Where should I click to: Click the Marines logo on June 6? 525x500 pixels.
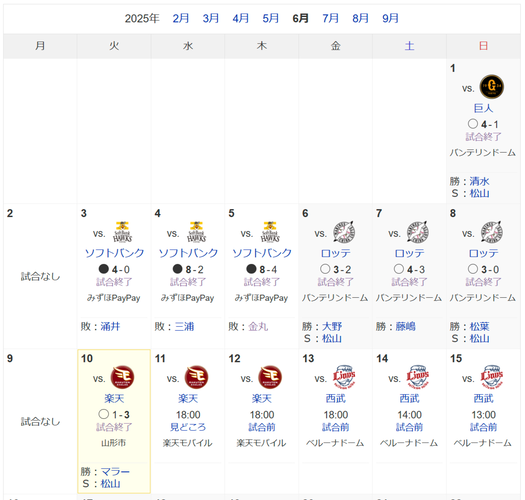tap(344, 232)
